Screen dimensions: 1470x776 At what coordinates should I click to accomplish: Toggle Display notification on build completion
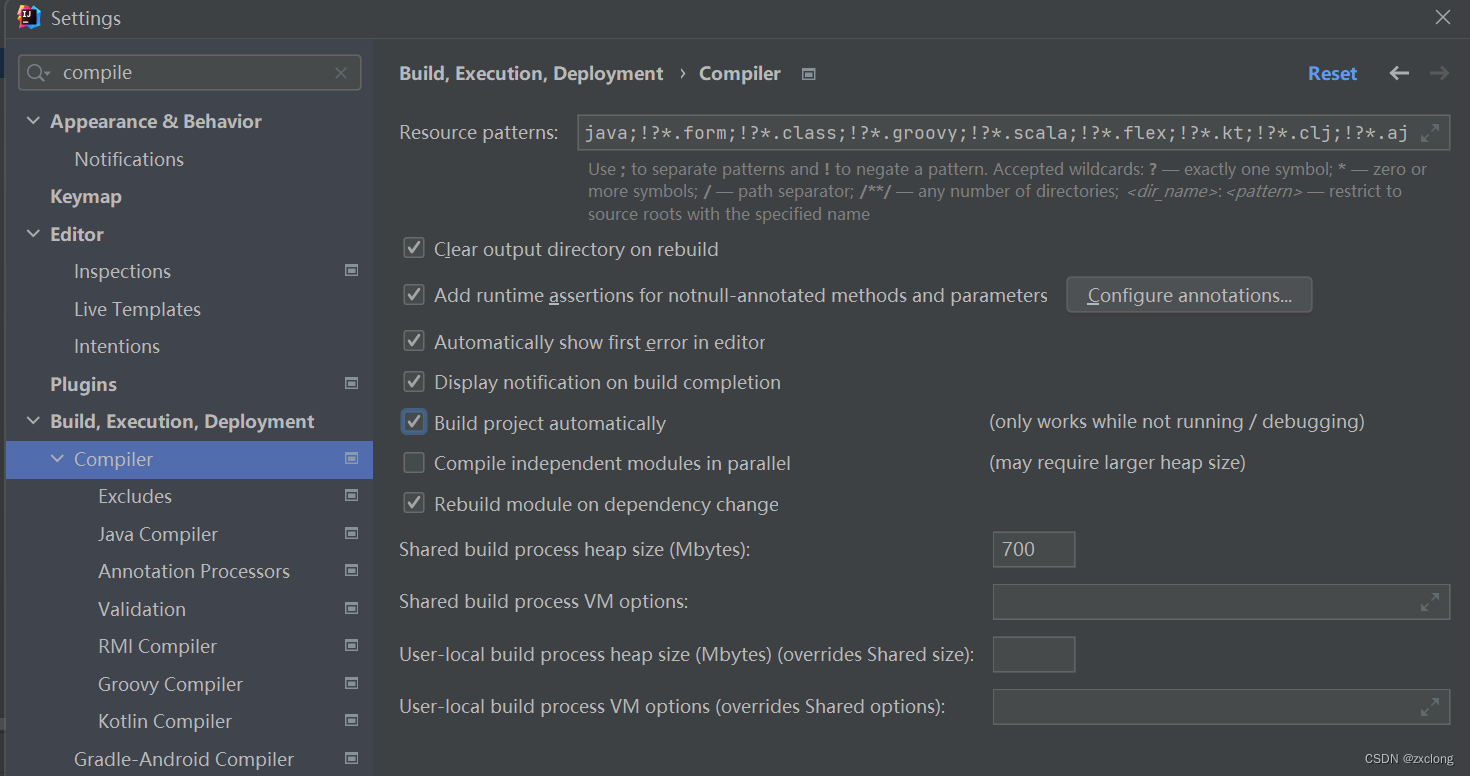[x=413, y=382]
